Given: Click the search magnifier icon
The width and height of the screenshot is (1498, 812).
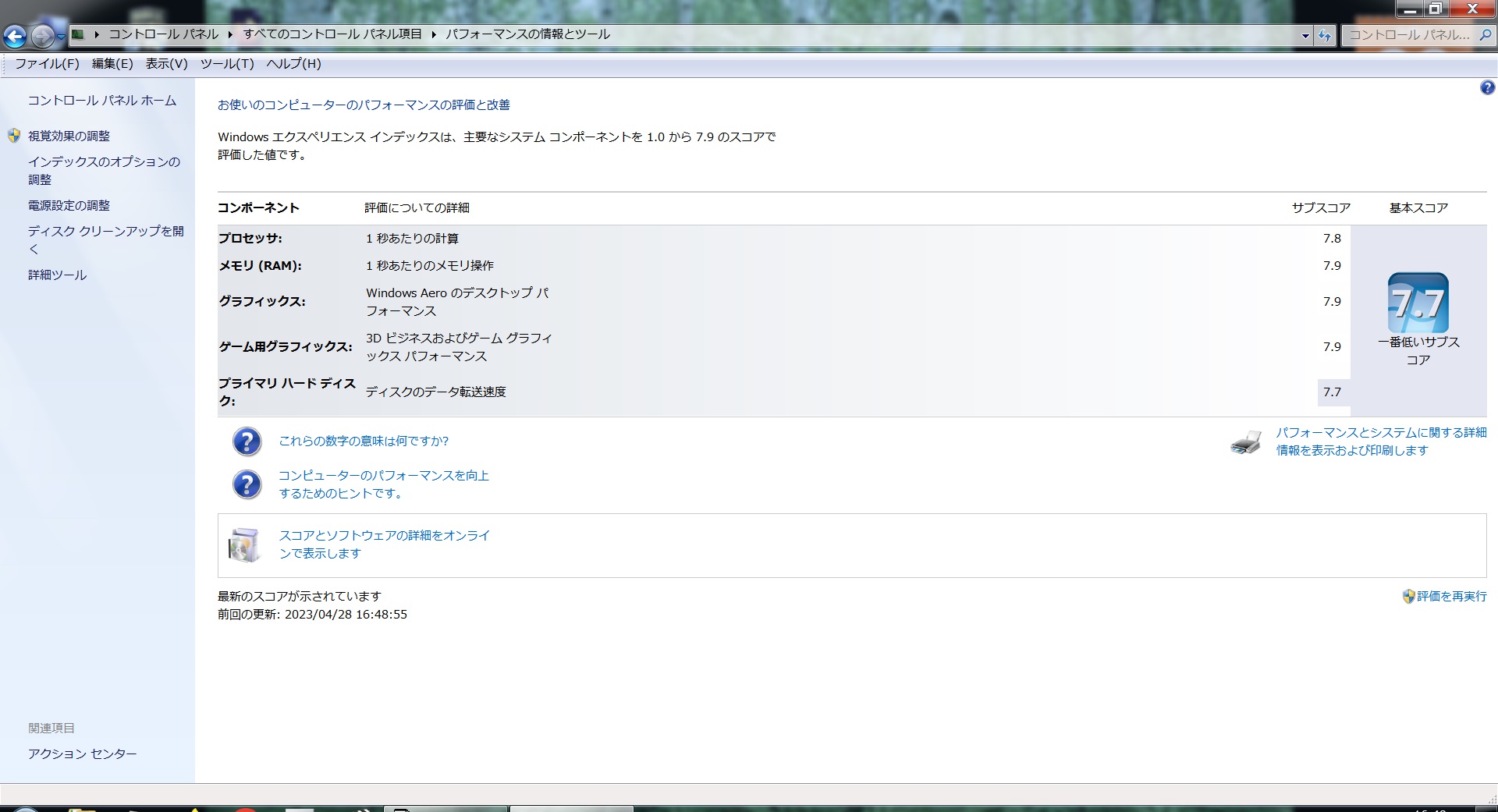Looking at the screenshot, I should (x=1486, y=35).
